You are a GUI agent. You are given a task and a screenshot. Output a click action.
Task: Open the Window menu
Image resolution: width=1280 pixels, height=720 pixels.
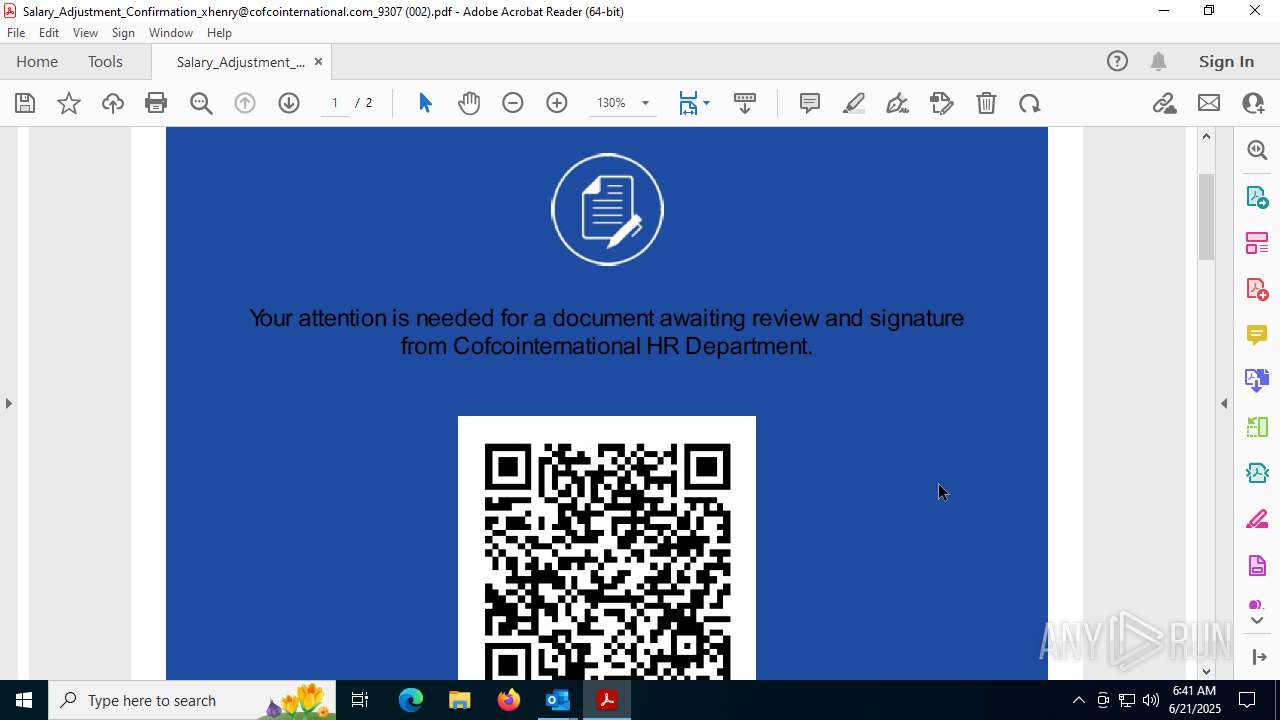coord(171,33)
